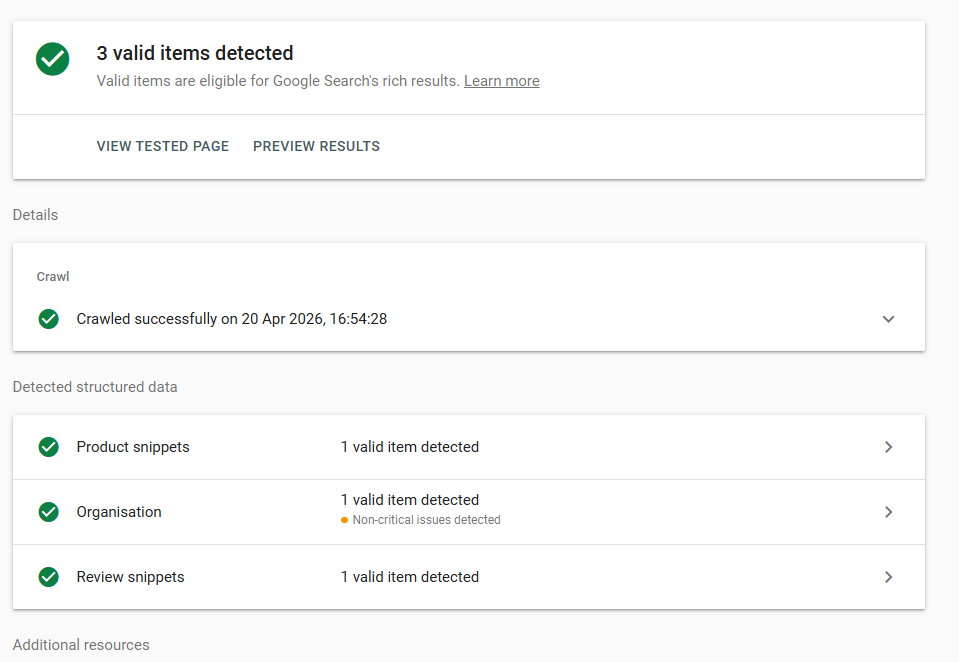This screenshot has height=662, width=959.
Task: Click the Additional resources section heading
Action: tap(81, 645)
